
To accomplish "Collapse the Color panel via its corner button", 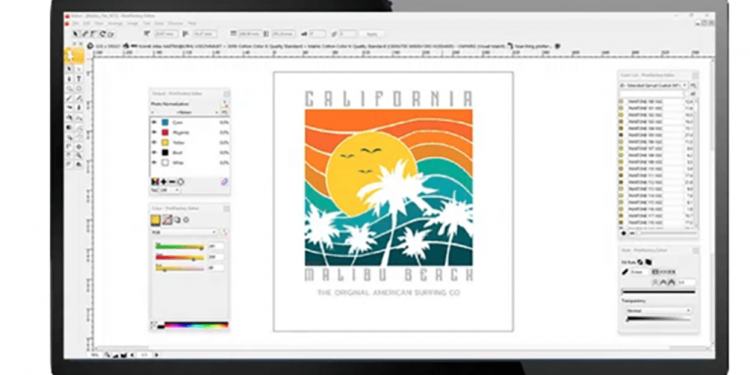I will 226,209.
